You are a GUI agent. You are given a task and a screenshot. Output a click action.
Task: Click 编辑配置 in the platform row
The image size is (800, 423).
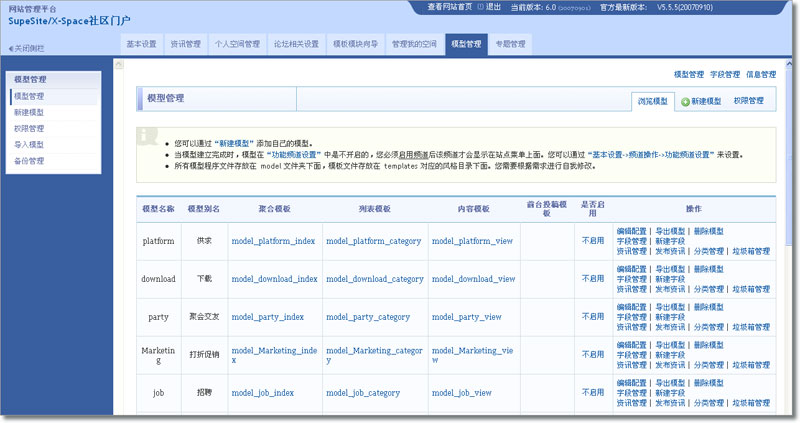(x=631, y=231)
